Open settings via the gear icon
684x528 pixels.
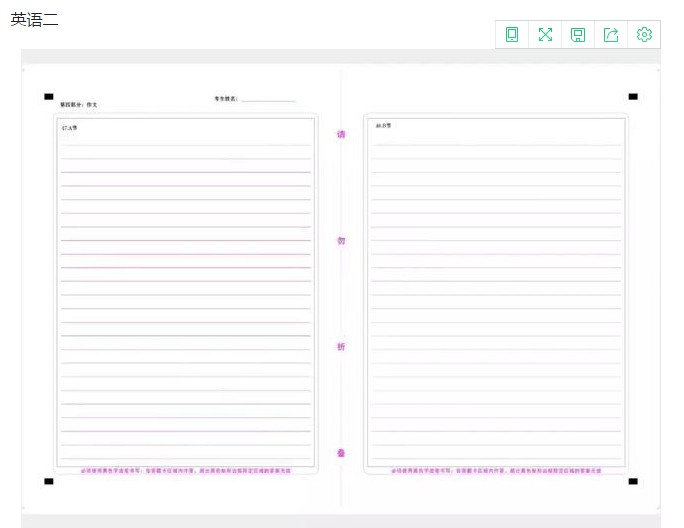(x=644, y=35)
